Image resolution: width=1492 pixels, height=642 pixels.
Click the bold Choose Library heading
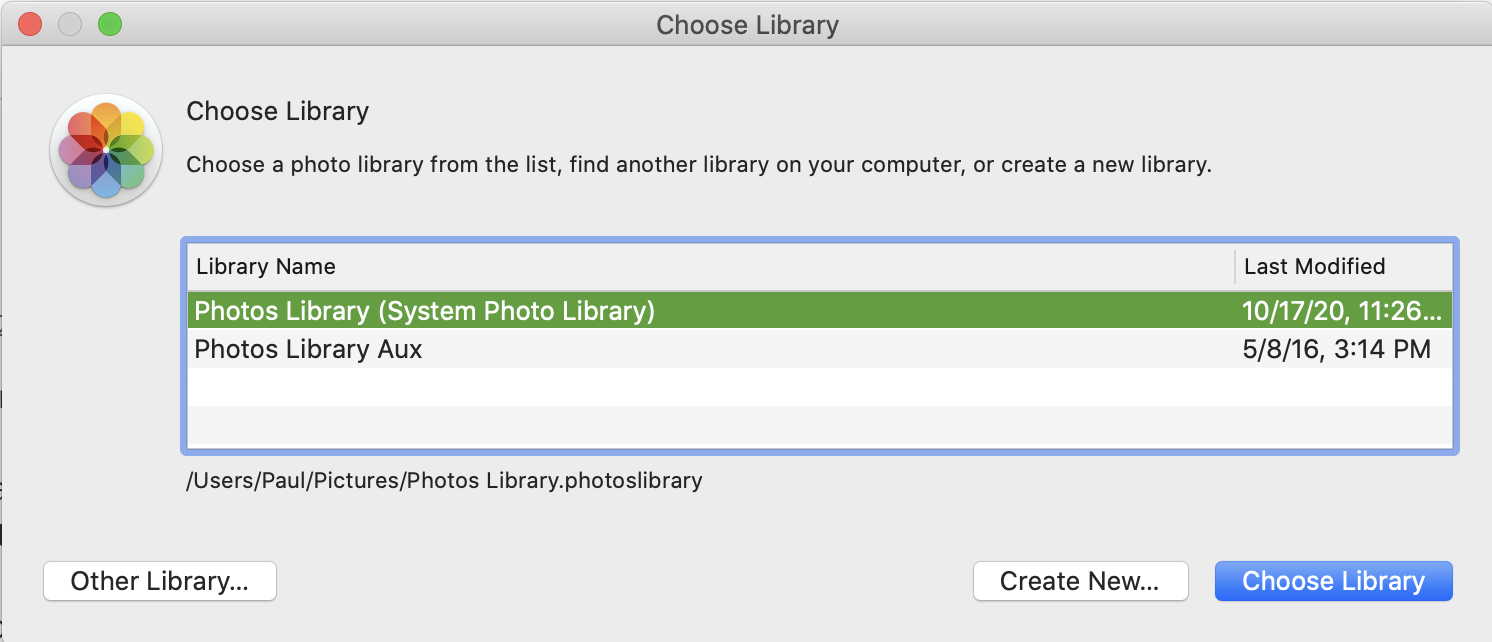(278, 111)
